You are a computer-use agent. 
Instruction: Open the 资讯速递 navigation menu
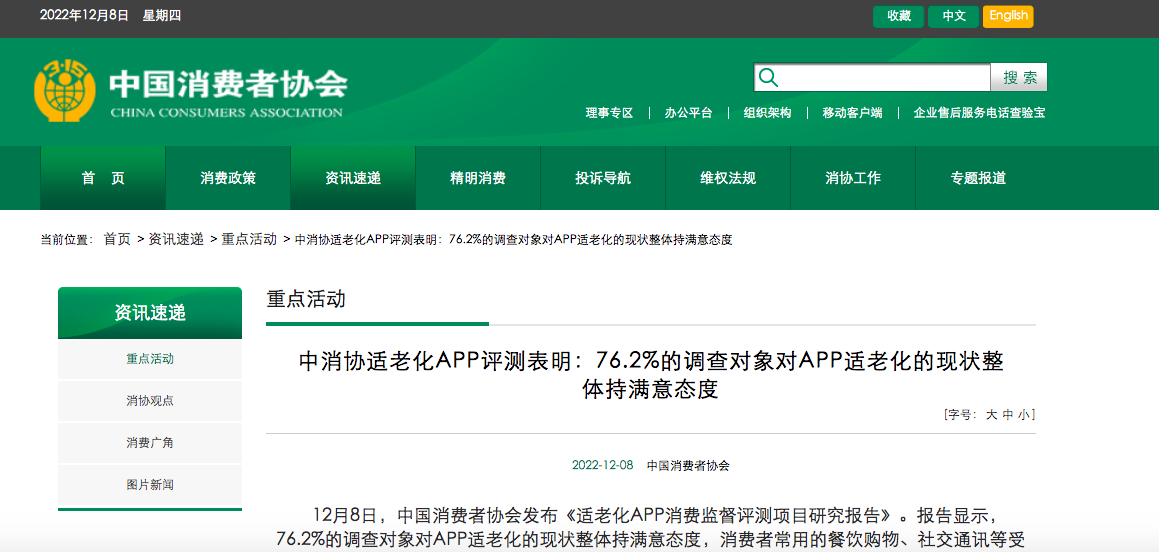[353, 178]
